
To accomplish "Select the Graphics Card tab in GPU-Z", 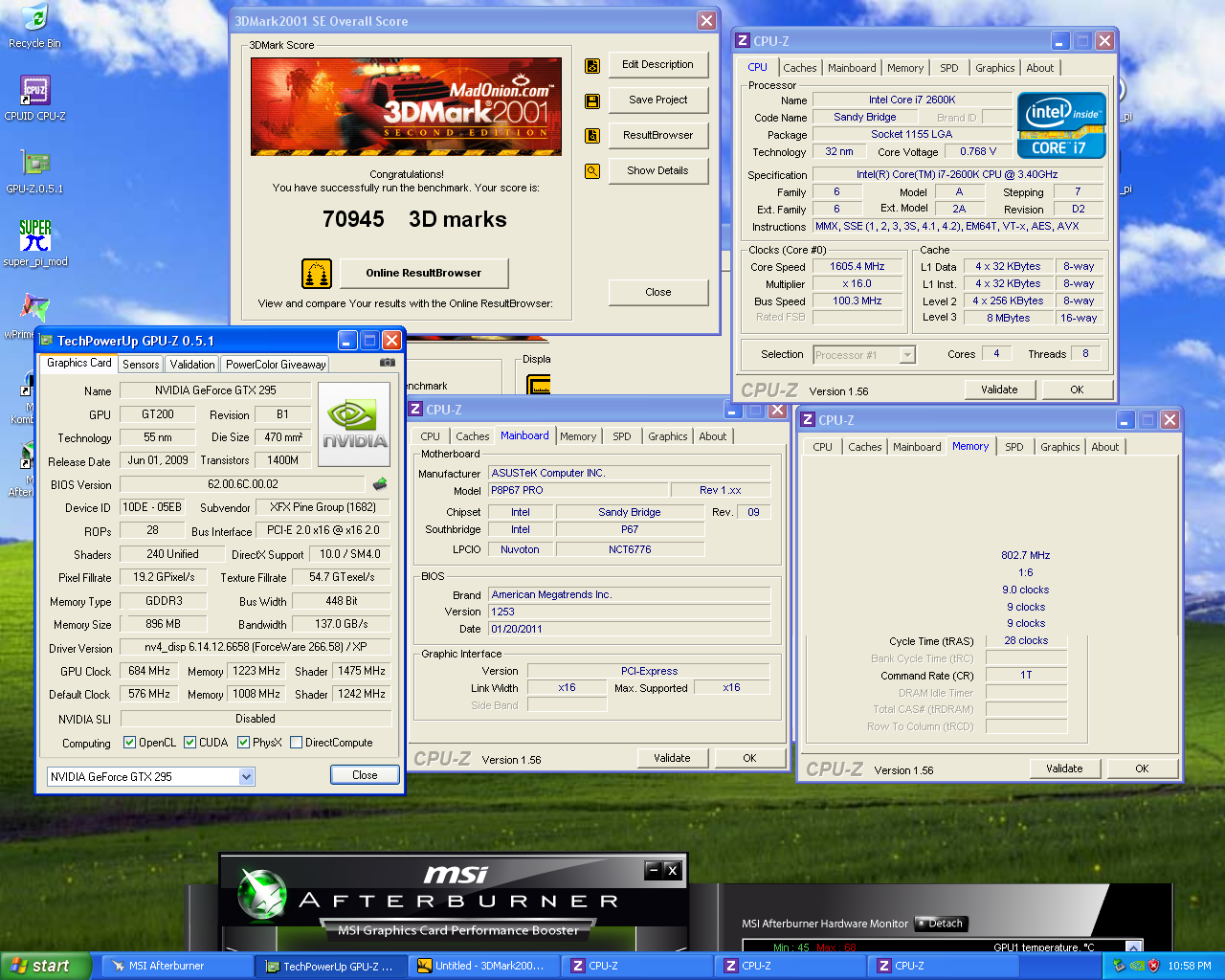I will [x=79, y=364].
